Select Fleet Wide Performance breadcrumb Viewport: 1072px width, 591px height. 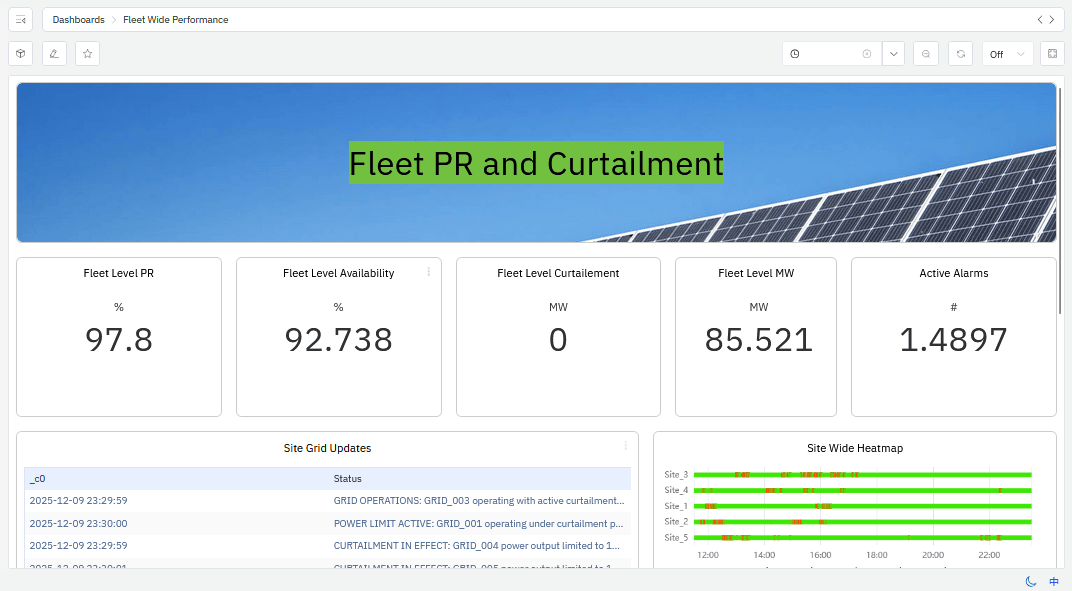click(x=175, y=20)
